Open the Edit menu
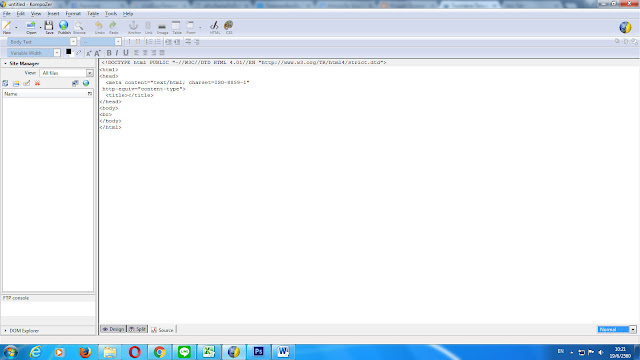Screen dimensions: 640x360 (20, 13)
